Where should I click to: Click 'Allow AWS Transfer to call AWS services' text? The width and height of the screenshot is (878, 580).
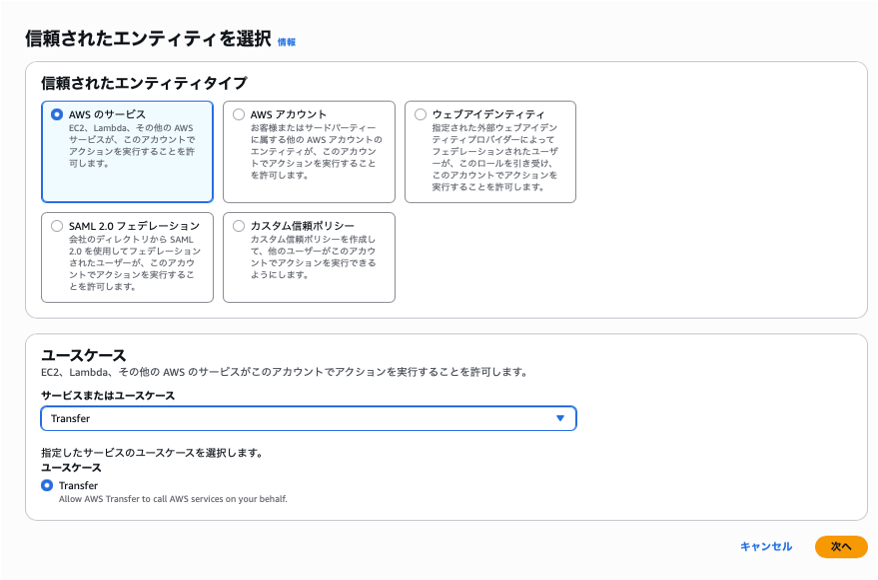click(173, 499)
